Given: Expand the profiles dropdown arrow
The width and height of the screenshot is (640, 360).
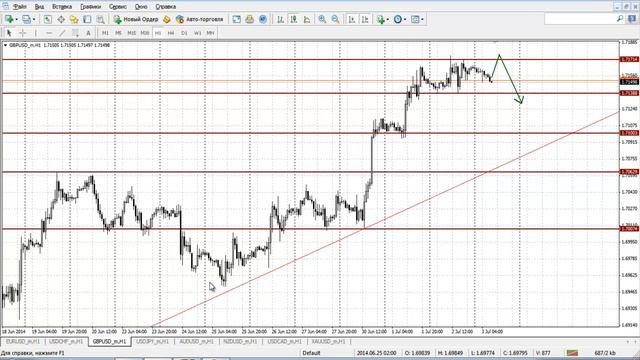Looking at the screenshot, I should coord(34,19).
